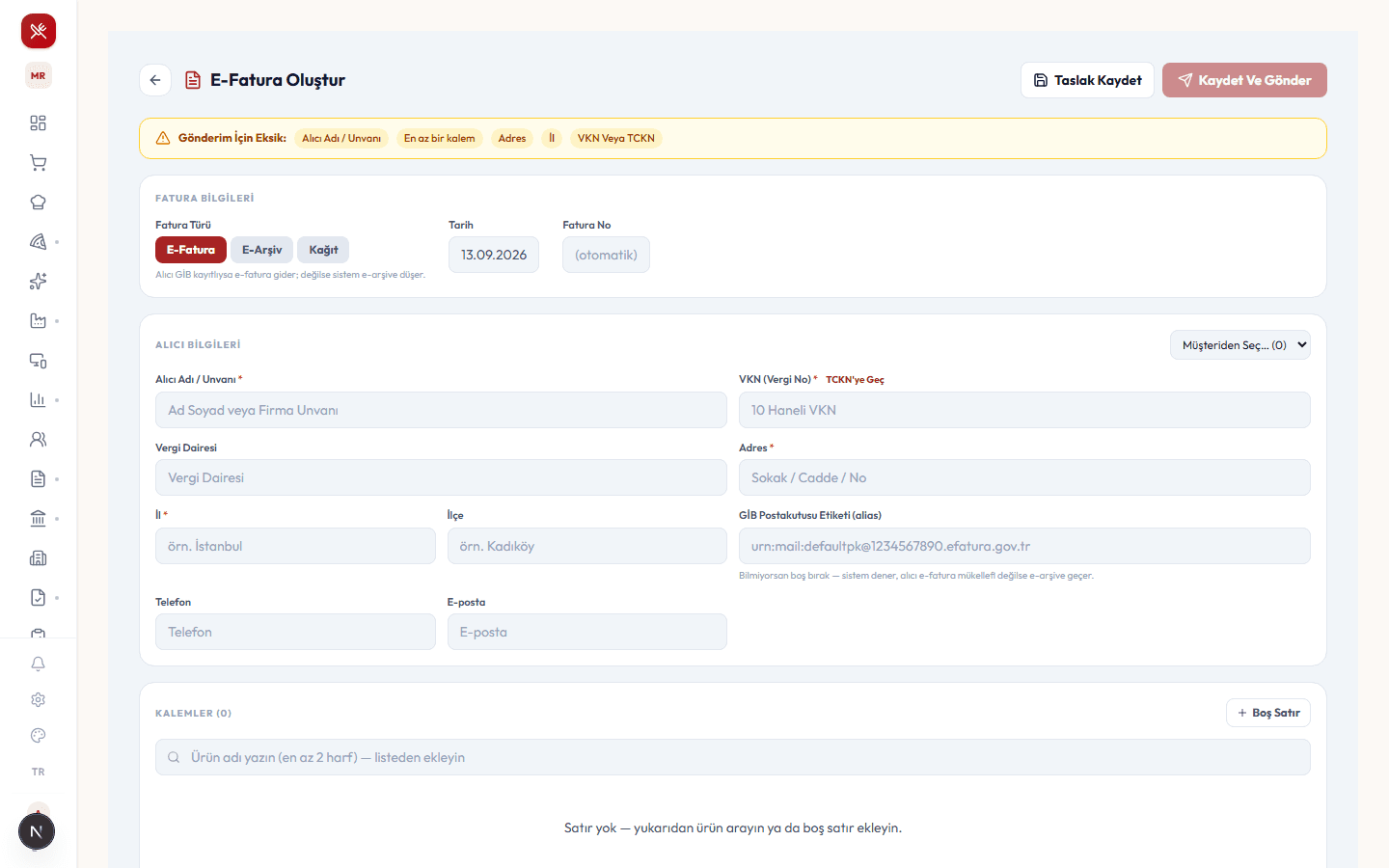Open the bank building sidebar icon
1389x868 pixels.
(x=39, y=519)
